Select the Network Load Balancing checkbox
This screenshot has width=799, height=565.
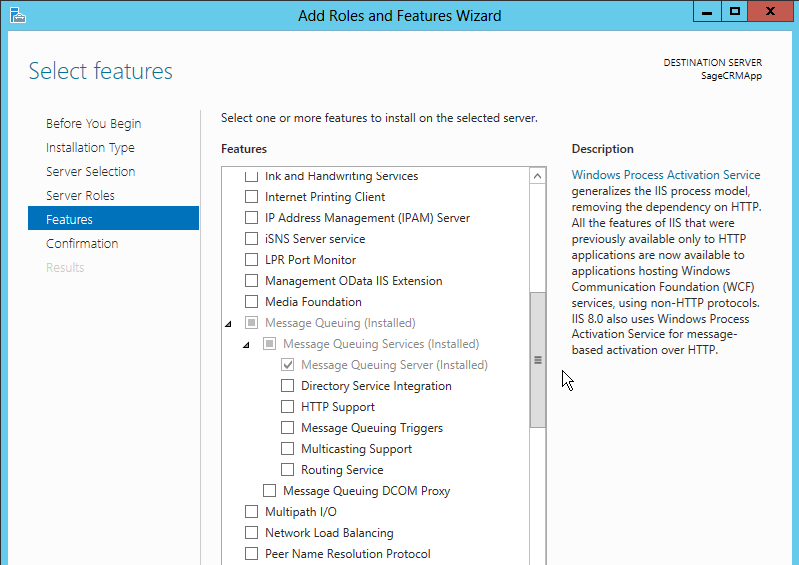click(x=252, y=533)
